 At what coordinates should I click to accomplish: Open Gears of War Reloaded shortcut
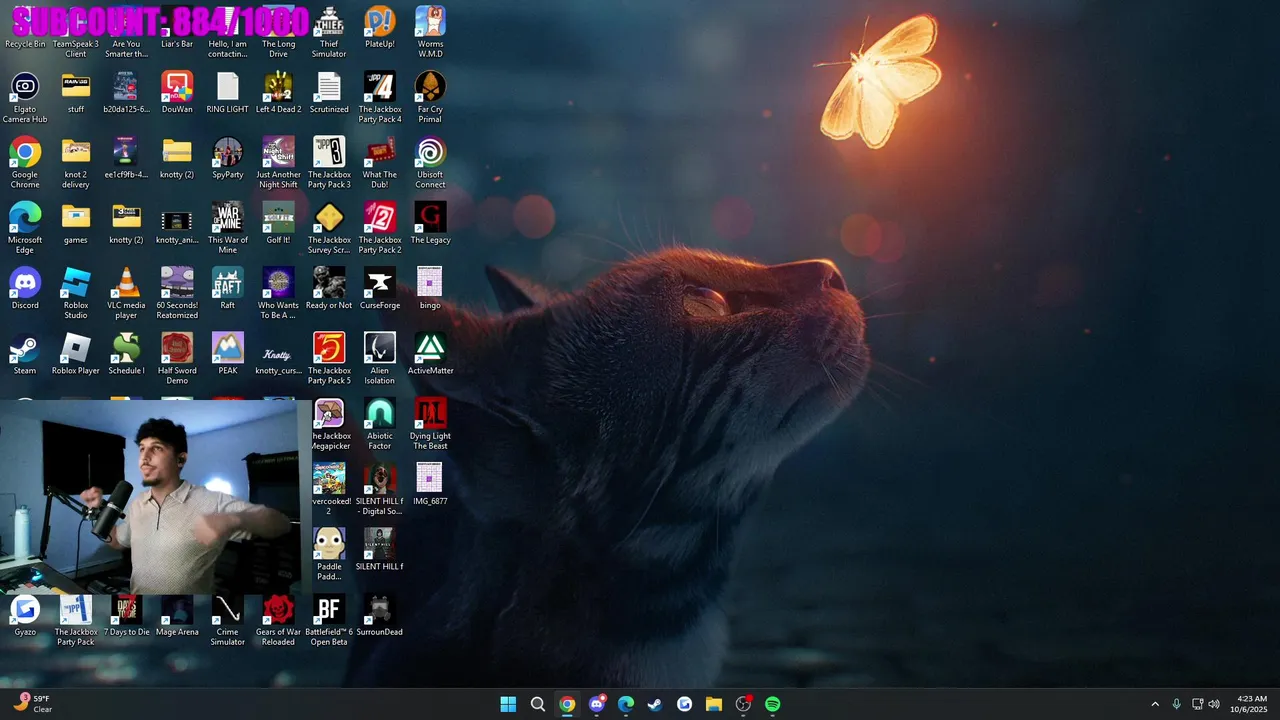(278, 620)
